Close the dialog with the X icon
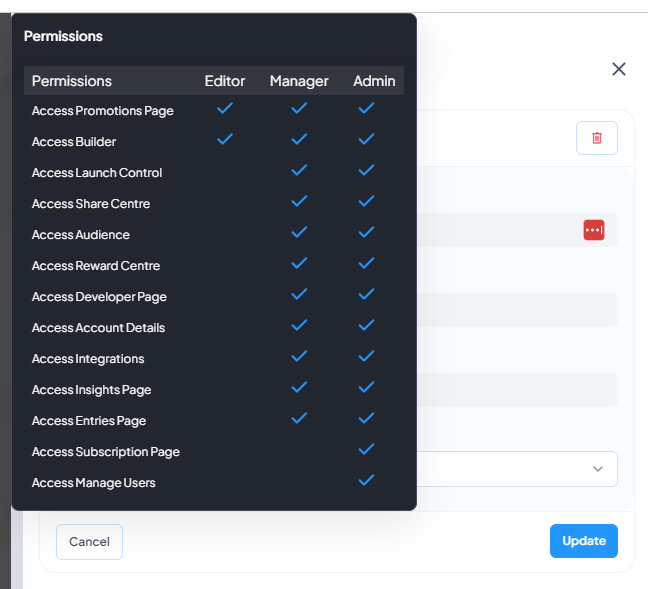 point(619,69)
